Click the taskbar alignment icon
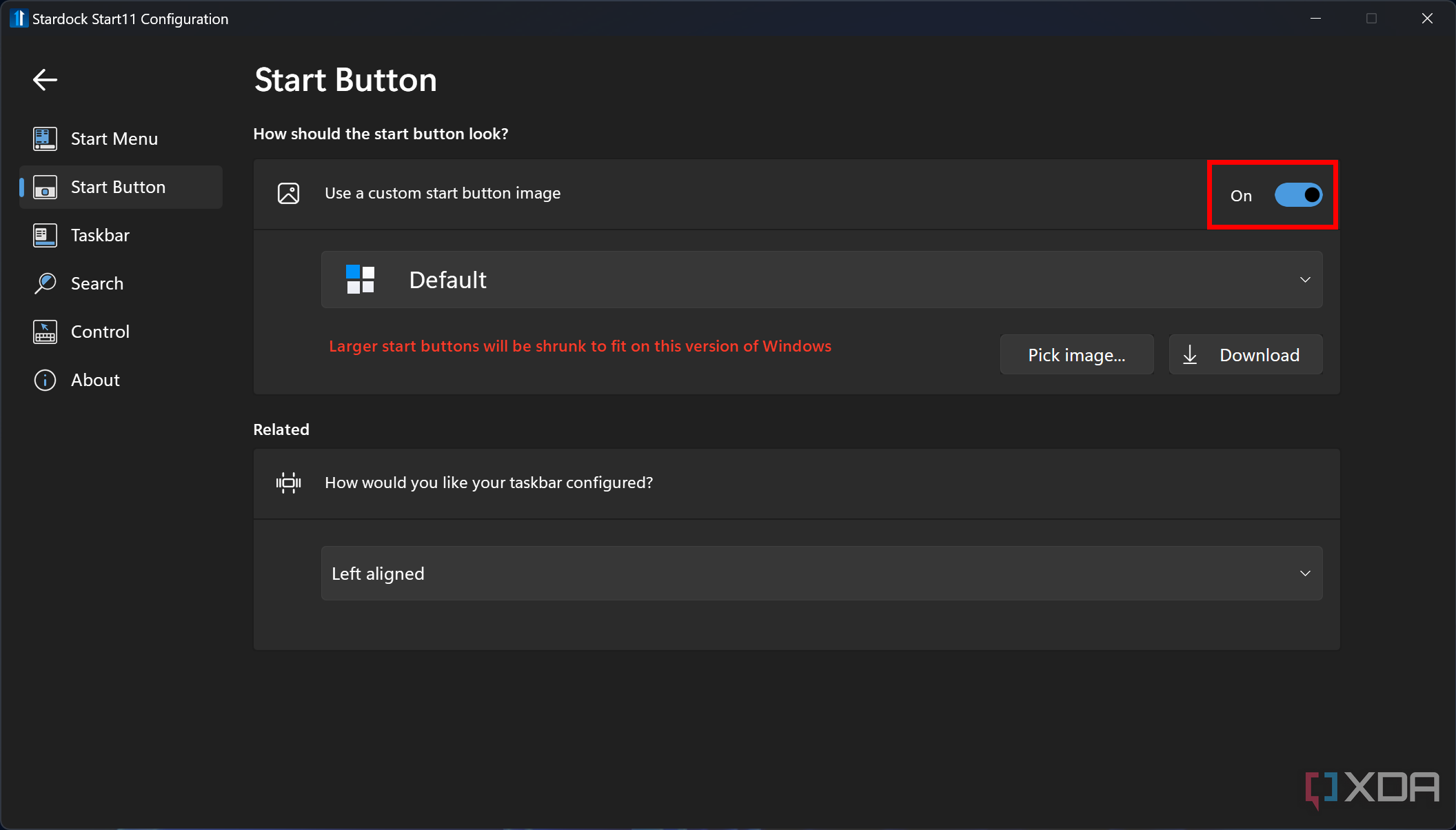 288,483
